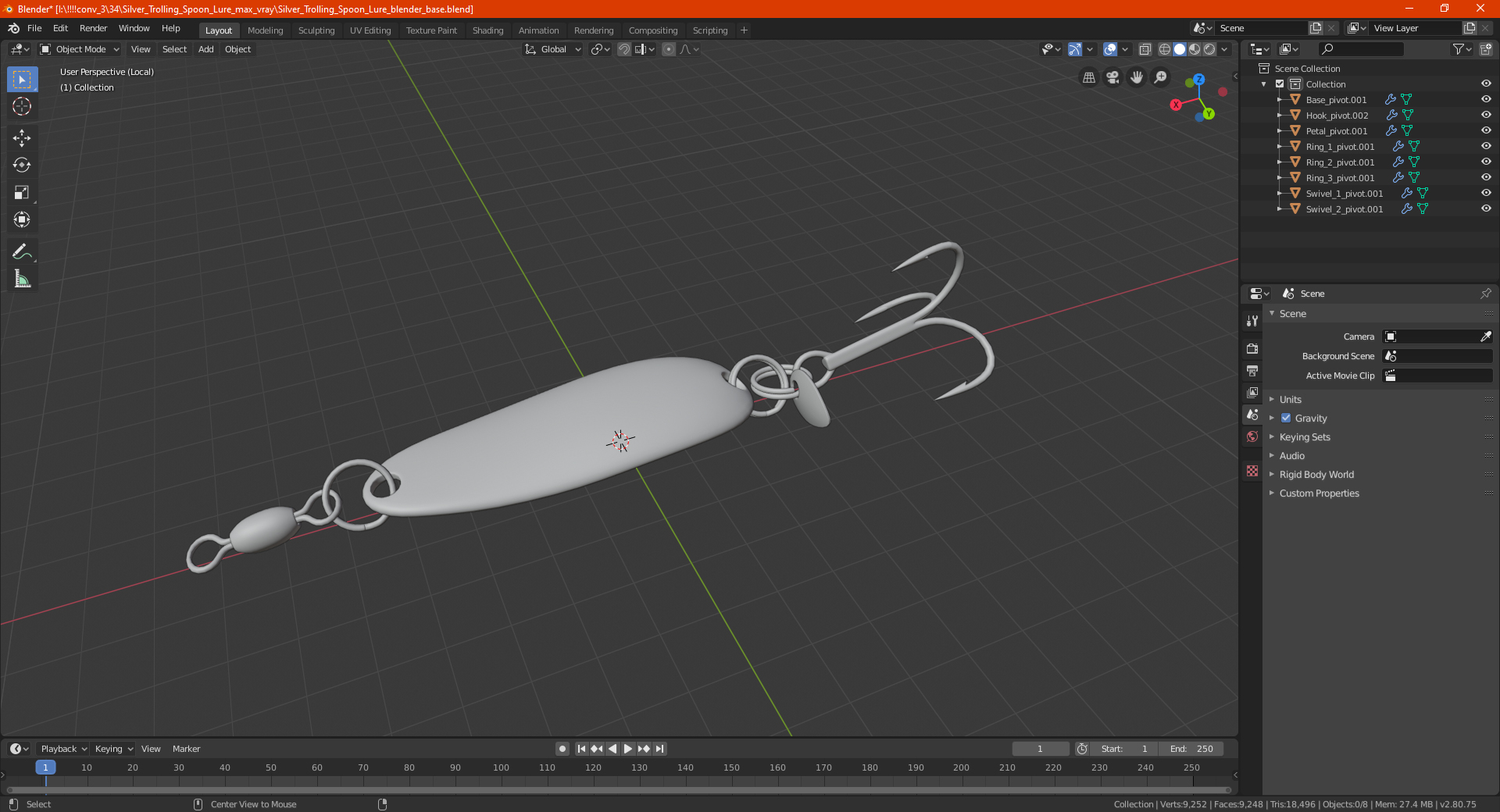Image resolution: width=1500 pixels, height=812 pixels.
Task: Switch to rendered viewport shading
Action: point(1209,49)
